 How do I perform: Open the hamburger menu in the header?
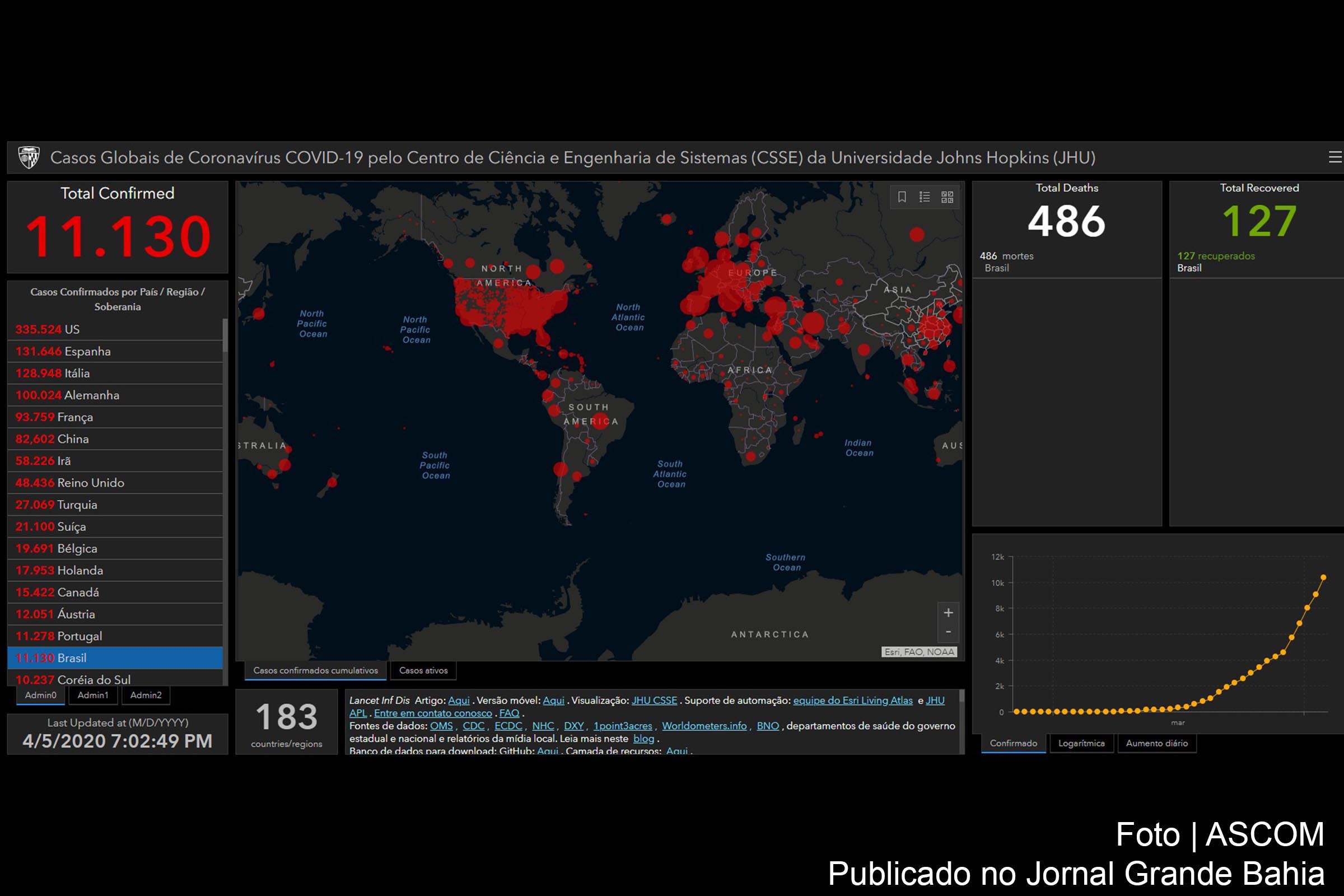coord(1335,157)
